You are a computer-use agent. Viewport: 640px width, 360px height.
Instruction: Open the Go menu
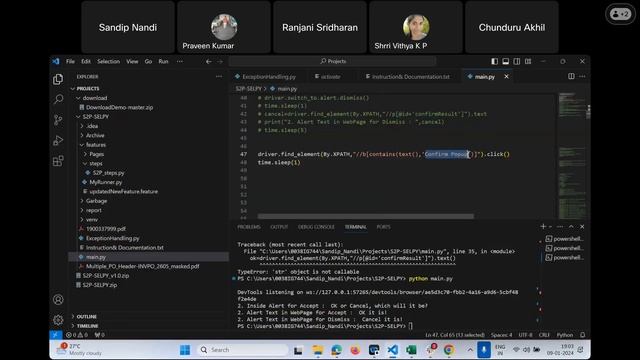(148, 62)
